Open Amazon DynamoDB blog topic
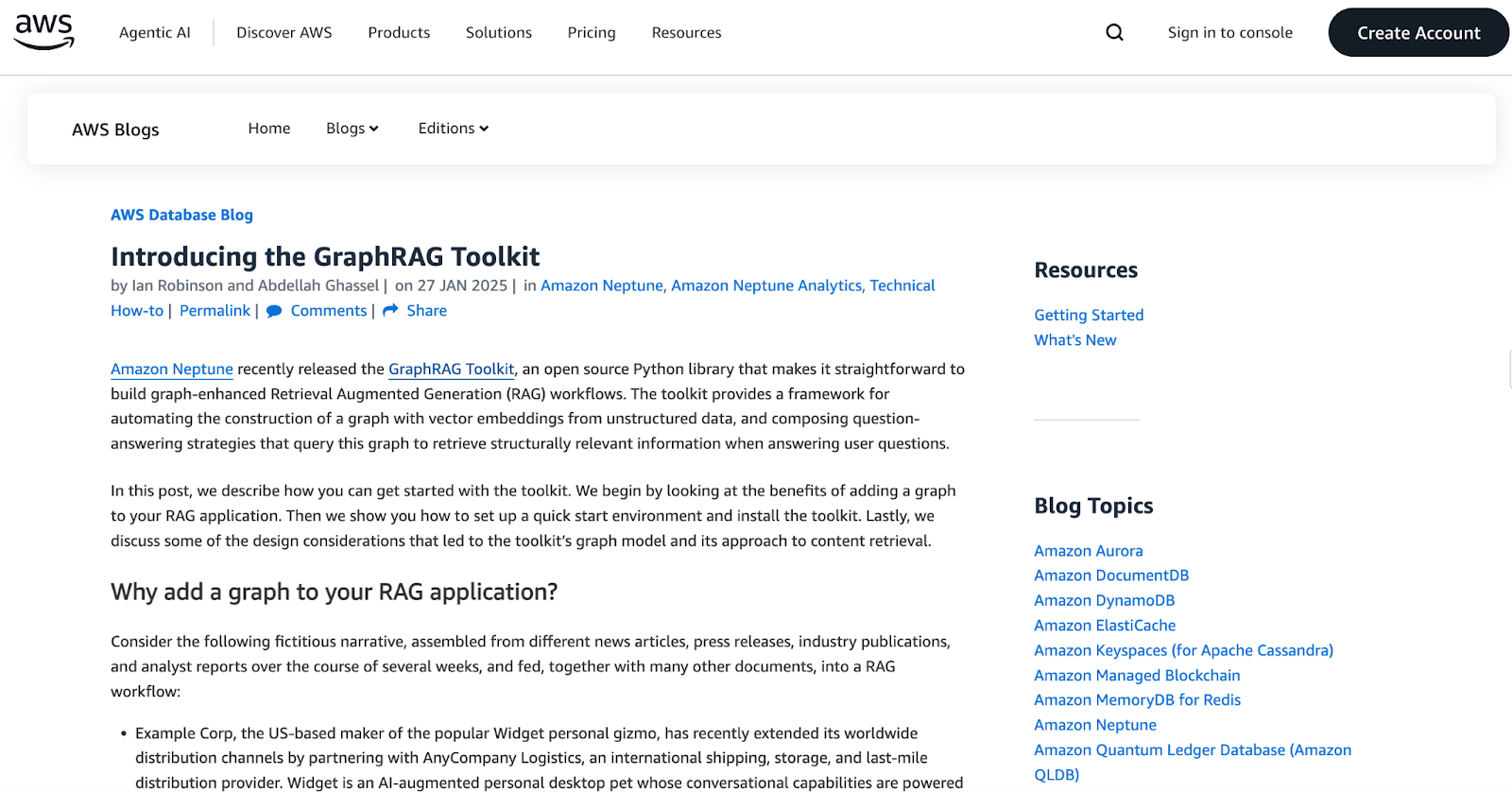This screenshot has height=792, width=1512. pyautogui.click(x=1104, y=600)
